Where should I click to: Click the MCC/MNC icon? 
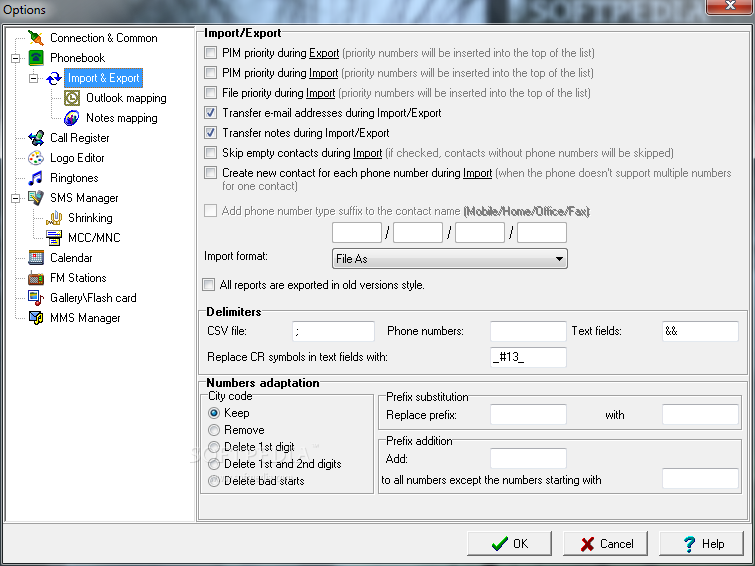click(54, 238)
